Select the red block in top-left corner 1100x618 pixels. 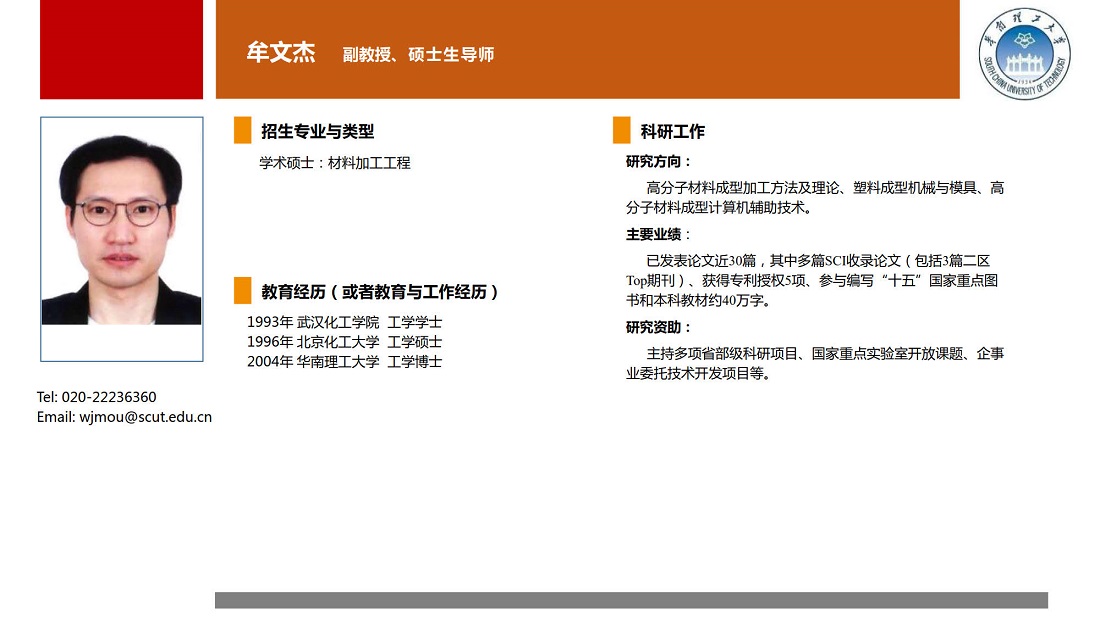pyautogui.click(x=121, y=49)
